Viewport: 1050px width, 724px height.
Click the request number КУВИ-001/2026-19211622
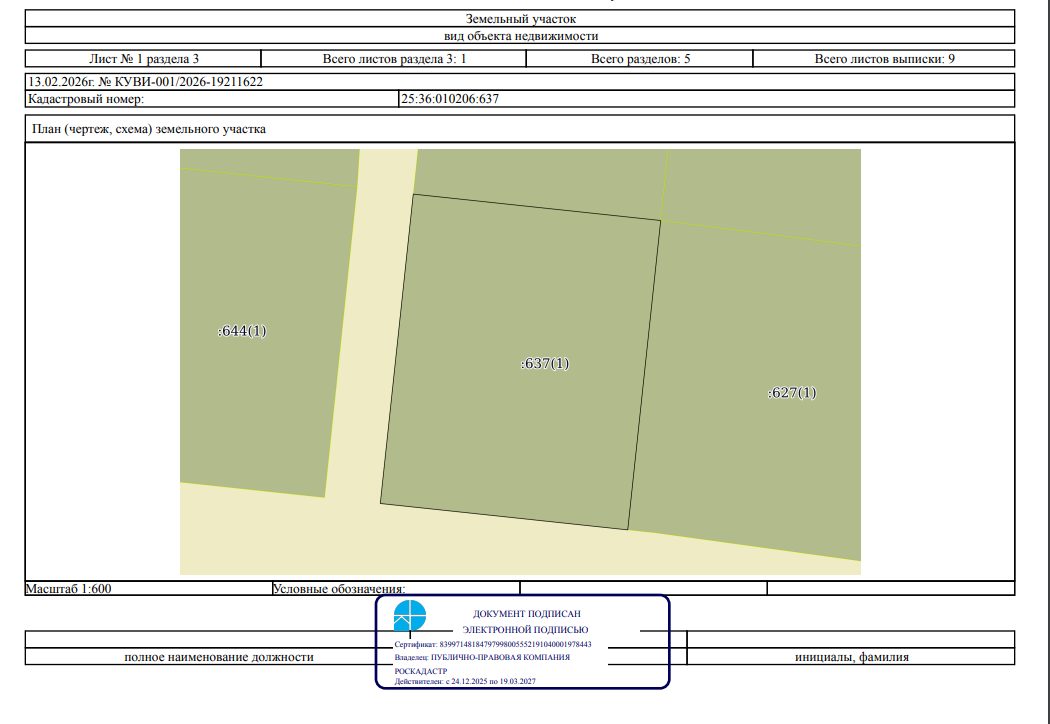180,82
